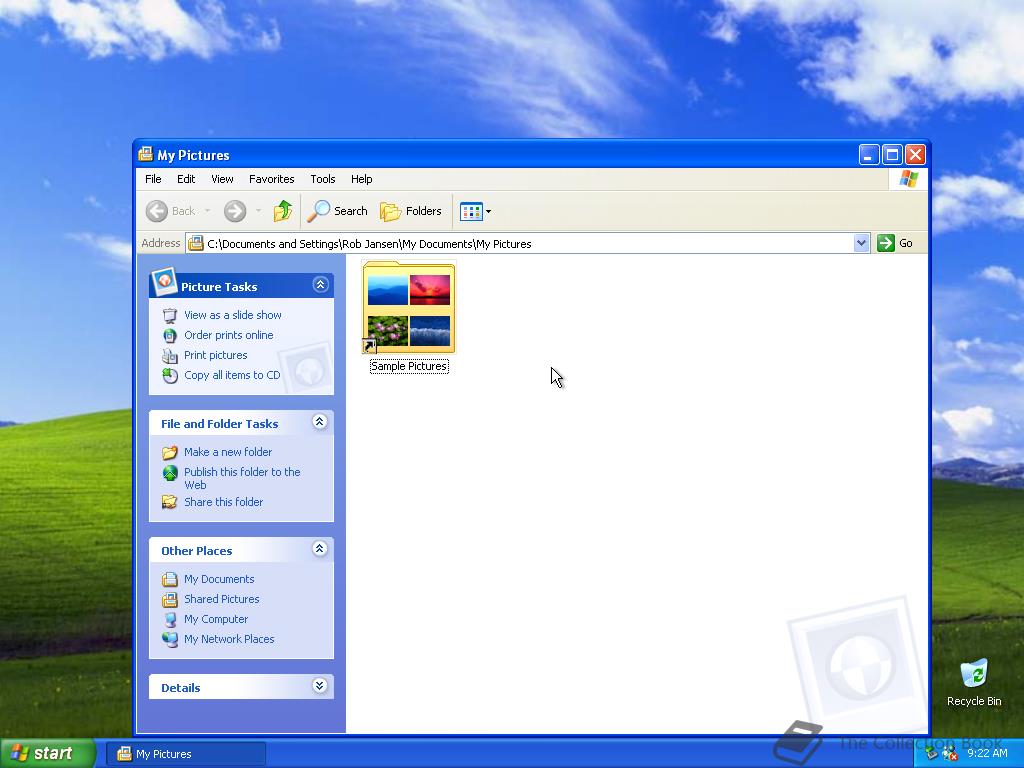This screenshot has width=1024, height=768.
Task: Open the Tools menu
Action: tap(323, 179)
